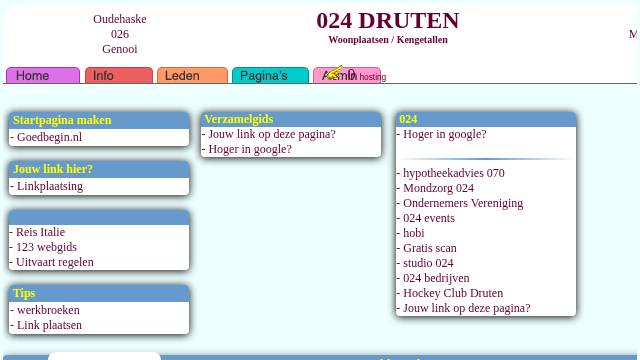Viewport: 640px width, 360px height.
Task: Open the pink Admin tab
Action: pos(347,76)
